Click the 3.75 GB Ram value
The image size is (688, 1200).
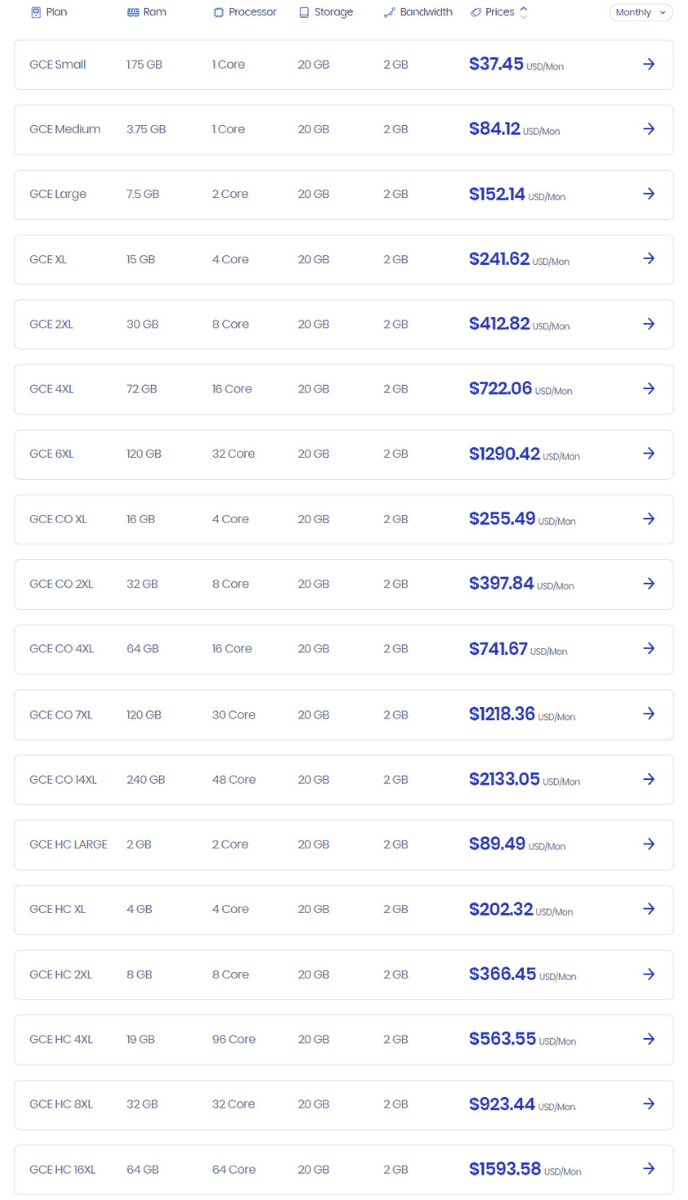(146, 129)
